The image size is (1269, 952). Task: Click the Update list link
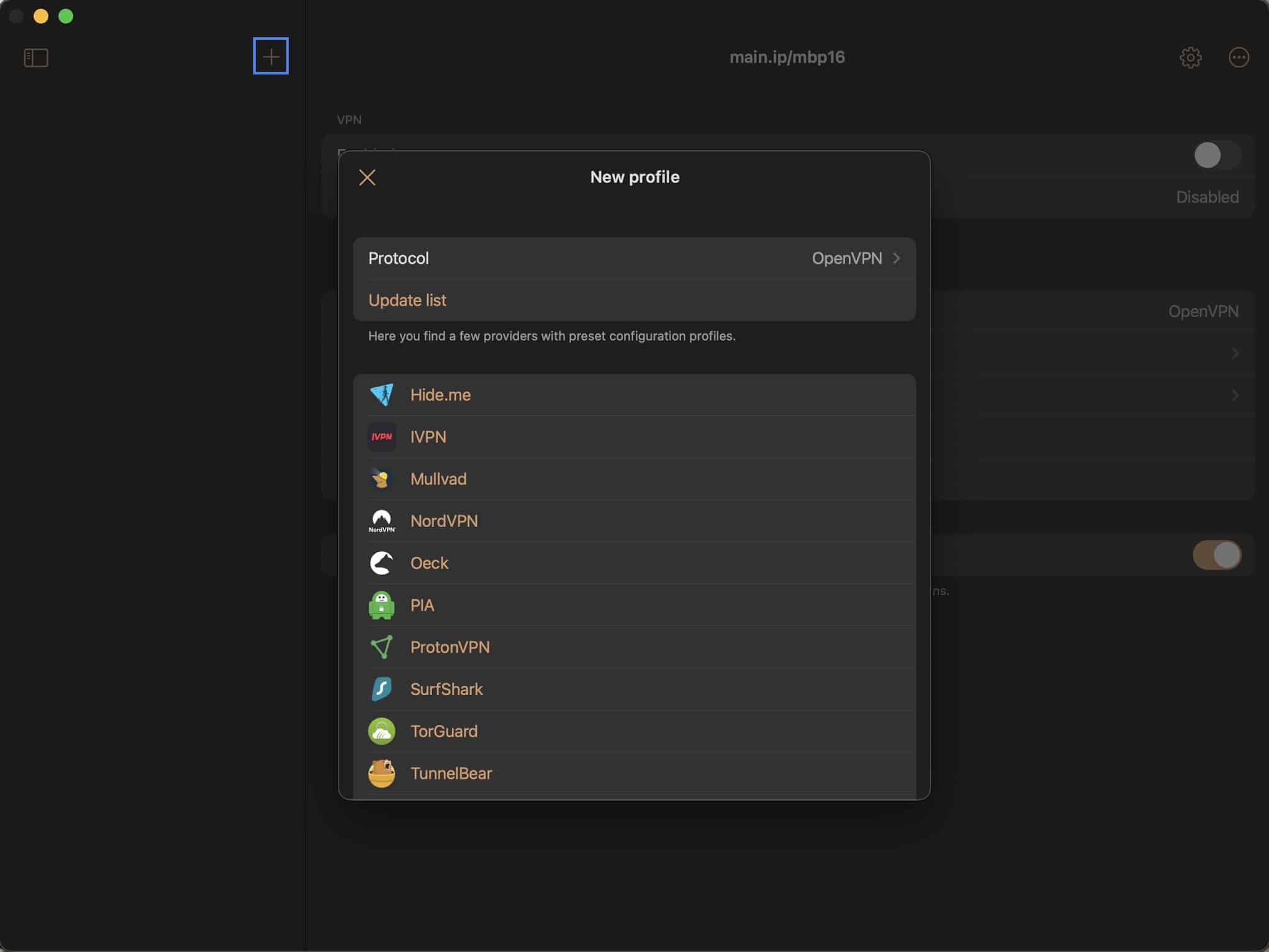pos(407,300)
